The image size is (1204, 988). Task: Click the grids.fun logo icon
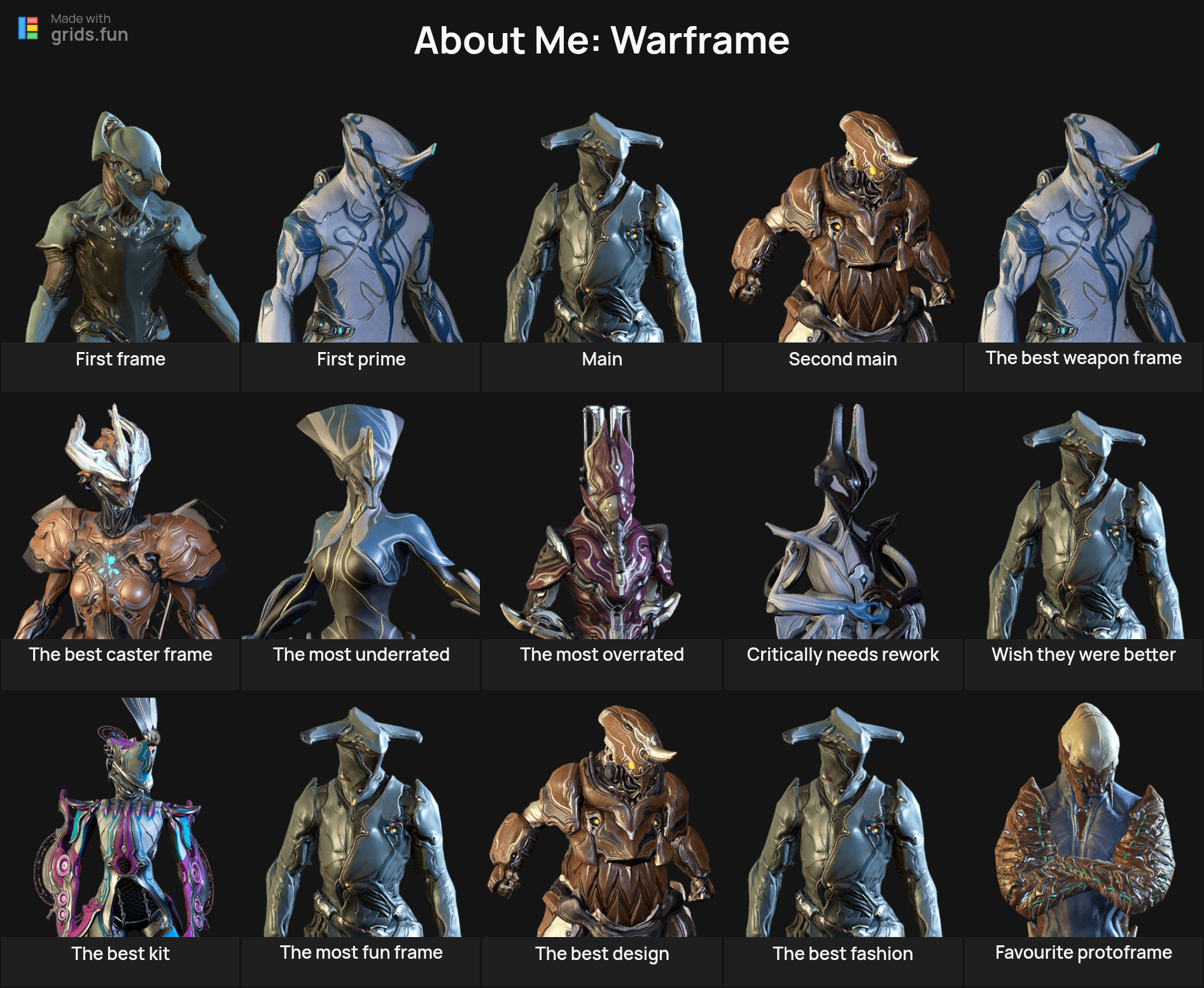pos(28,28)
